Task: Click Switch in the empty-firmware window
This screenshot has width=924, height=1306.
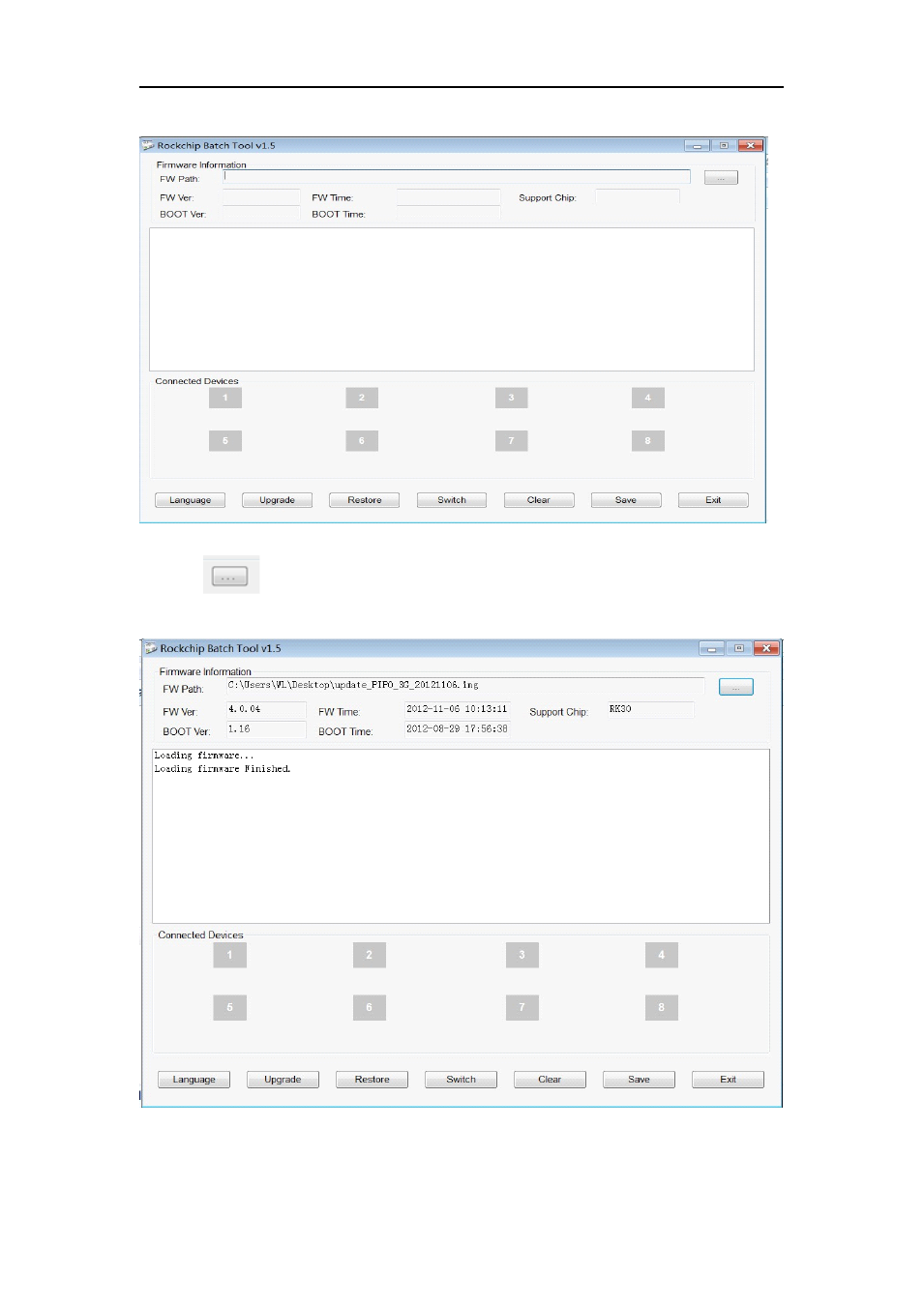Action: 452,500
